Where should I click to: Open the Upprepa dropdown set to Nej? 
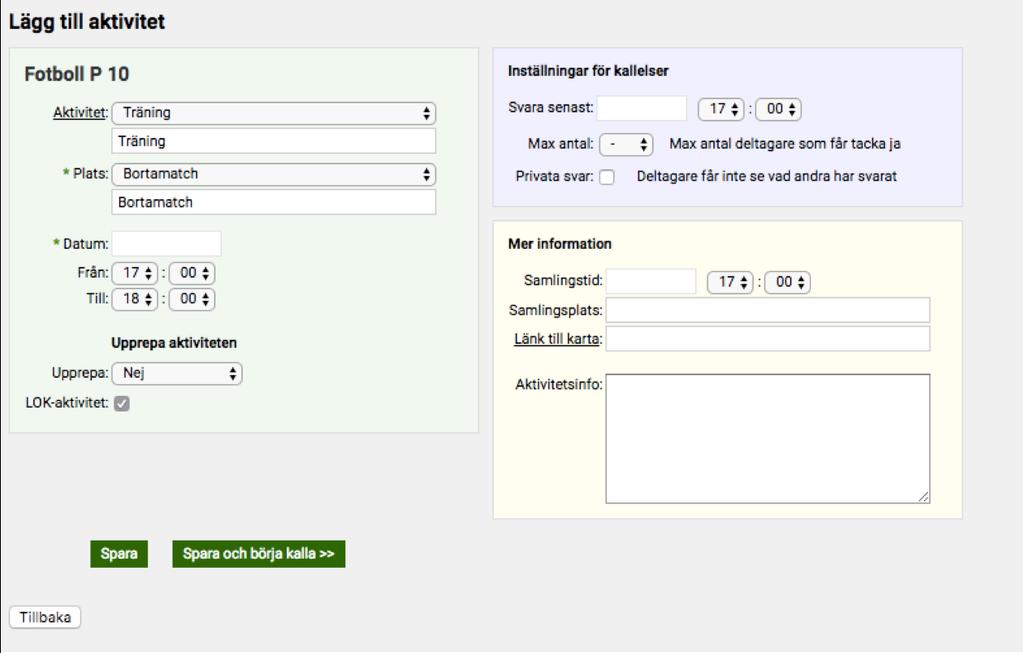177,373
